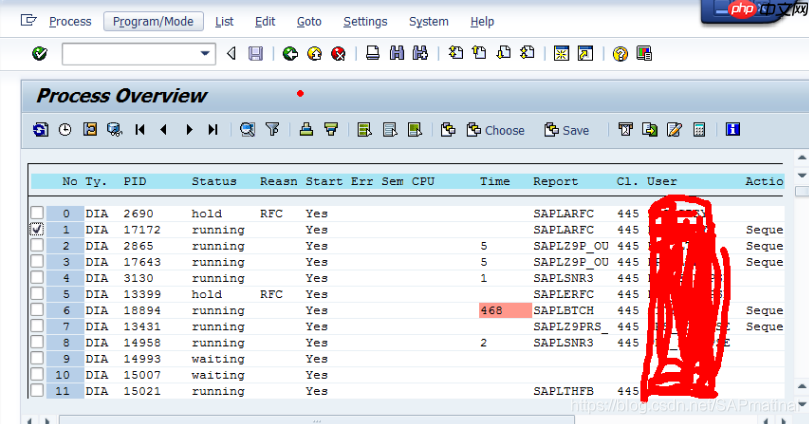Screen dimensions: 809x424
Task: Click the highlighted 468 time cell
Action: (x=505, y=311)
